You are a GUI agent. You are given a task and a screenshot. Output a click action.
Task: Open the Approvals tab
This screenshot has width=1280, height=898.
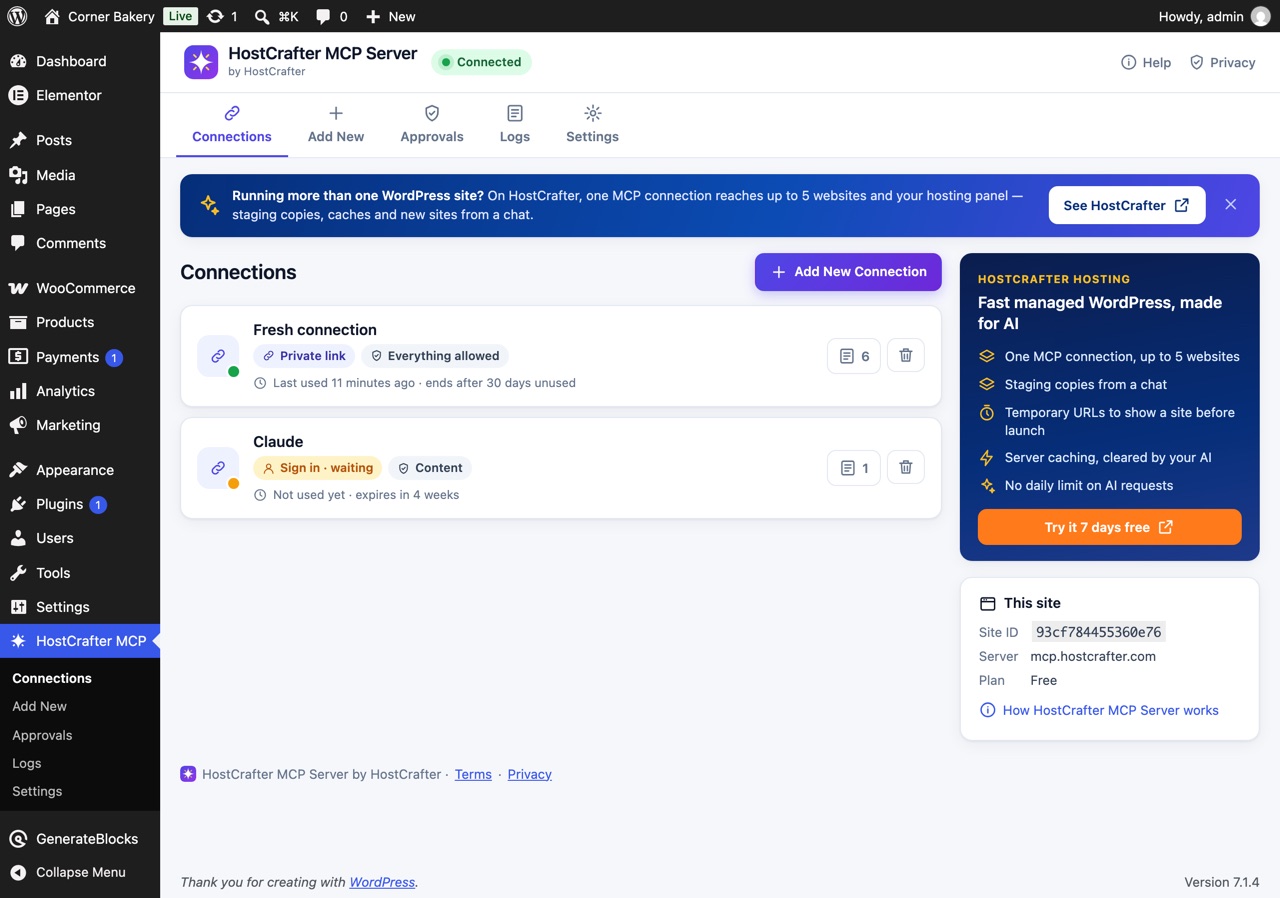tap(432, 125)
